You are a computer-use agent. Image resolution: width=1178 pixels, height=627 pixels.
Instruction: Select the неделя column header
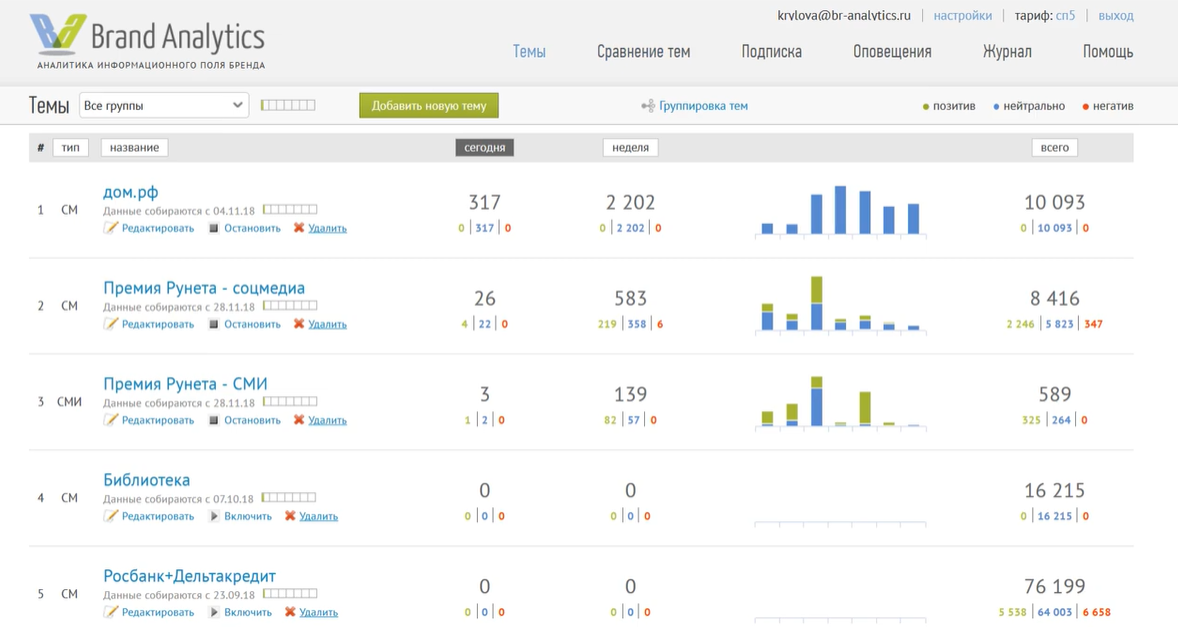(x=630, y=147)
